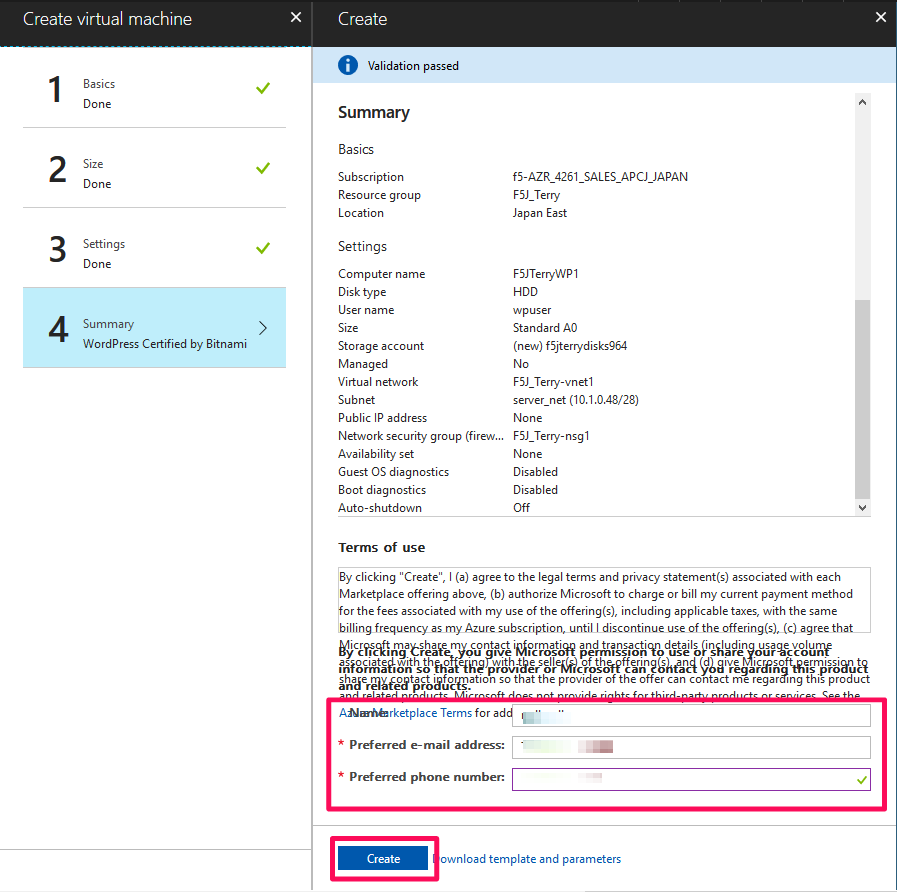Screen dimensions: 897x892
Task: Click the summary scrollbar down arrow
Action: coord(863,508)
